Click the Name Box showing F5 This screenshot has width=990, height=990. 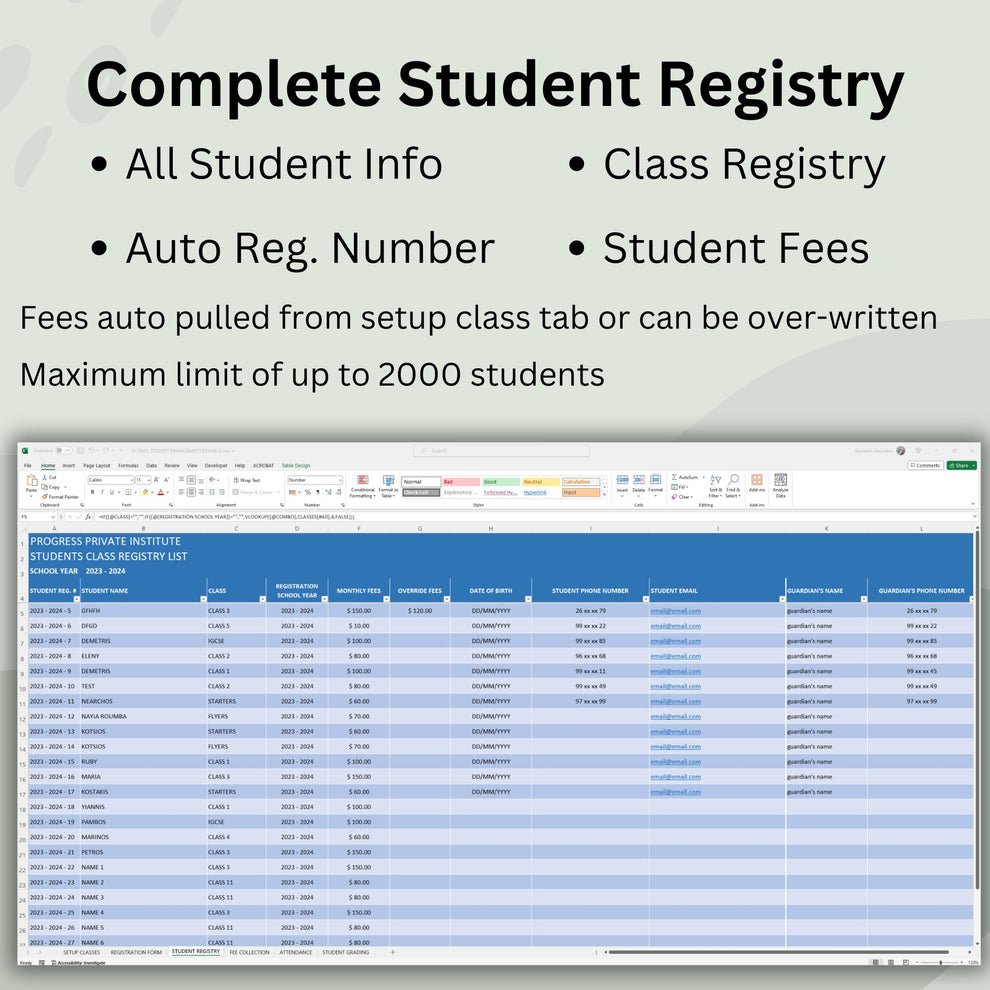point(38,516)
